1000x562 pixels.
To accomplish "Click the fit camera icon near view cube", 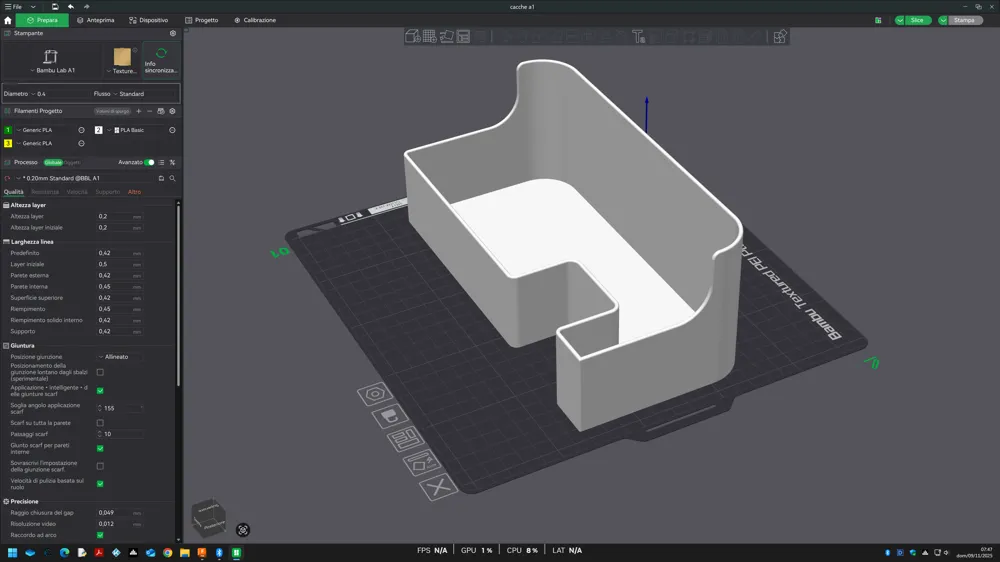I will pyautogui.click(x=243, y=530).
